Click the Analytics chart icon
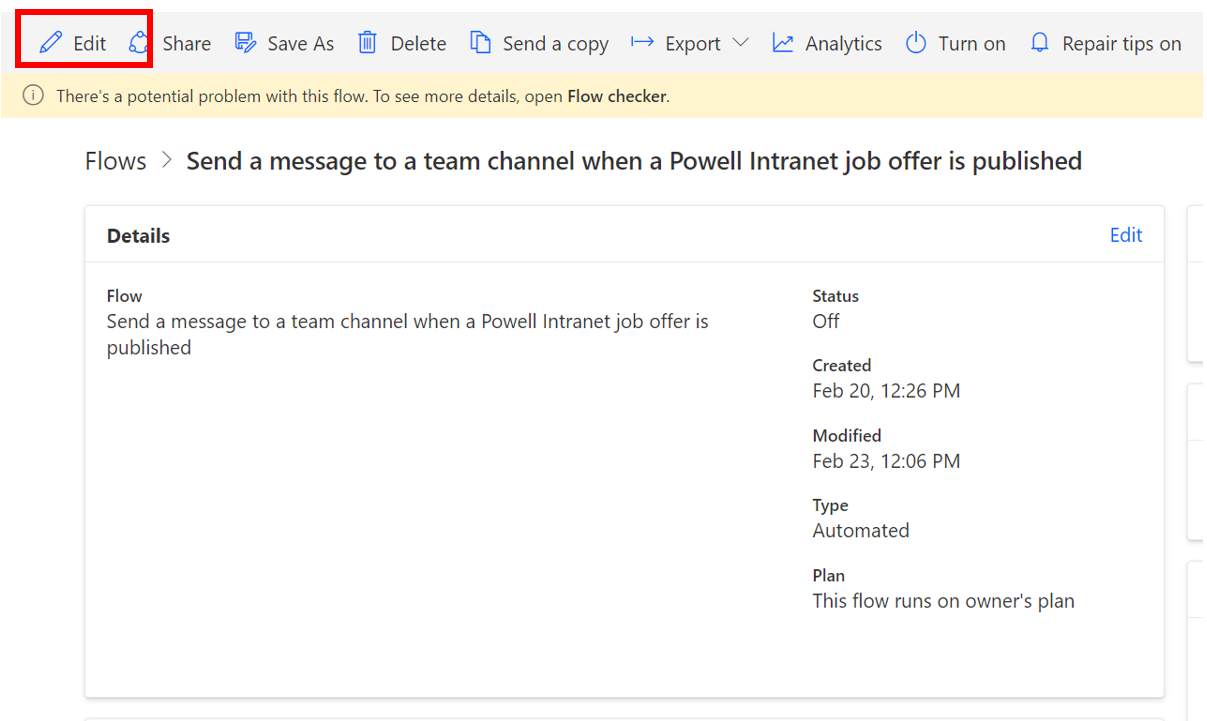1207x721 pixels. [783, 43]
